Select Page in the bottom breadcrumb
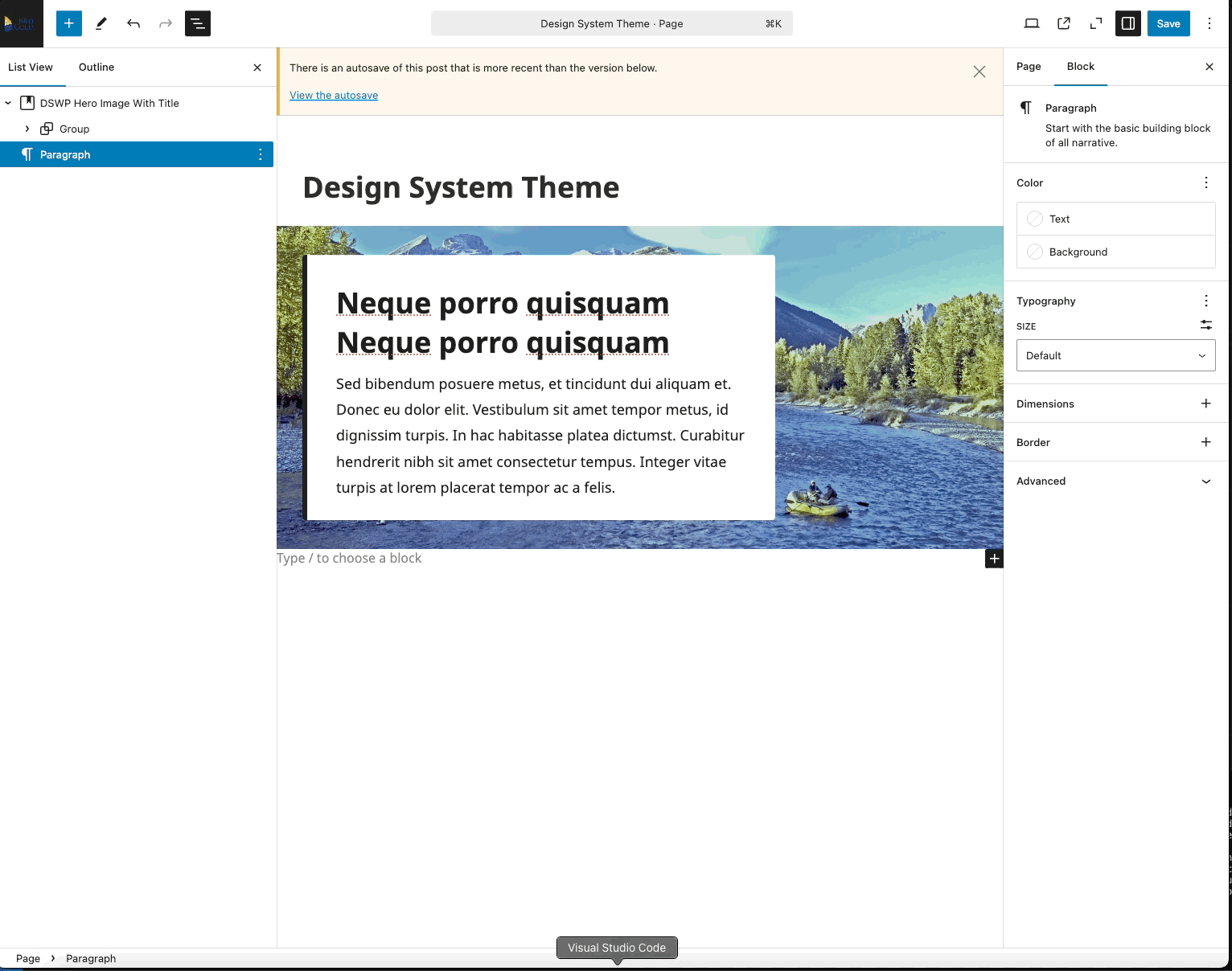 click(28, 958)
